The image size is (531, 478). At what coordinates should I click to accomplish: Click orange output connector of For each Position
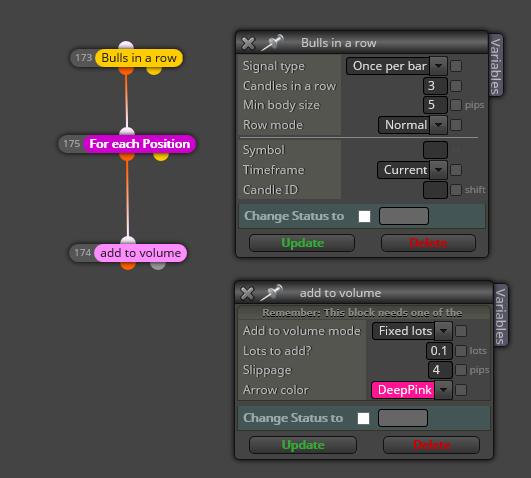(127, 156)
